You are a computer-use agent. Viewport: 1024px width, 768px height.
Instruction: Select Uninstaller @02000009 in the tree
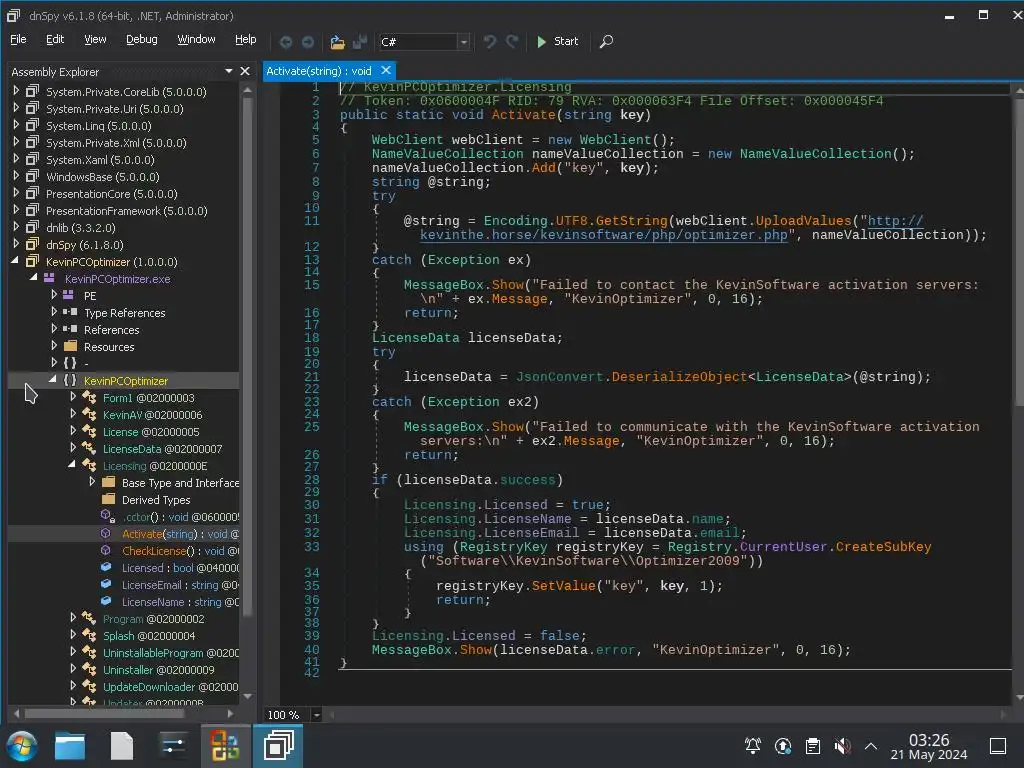click(x=159, y=669)
